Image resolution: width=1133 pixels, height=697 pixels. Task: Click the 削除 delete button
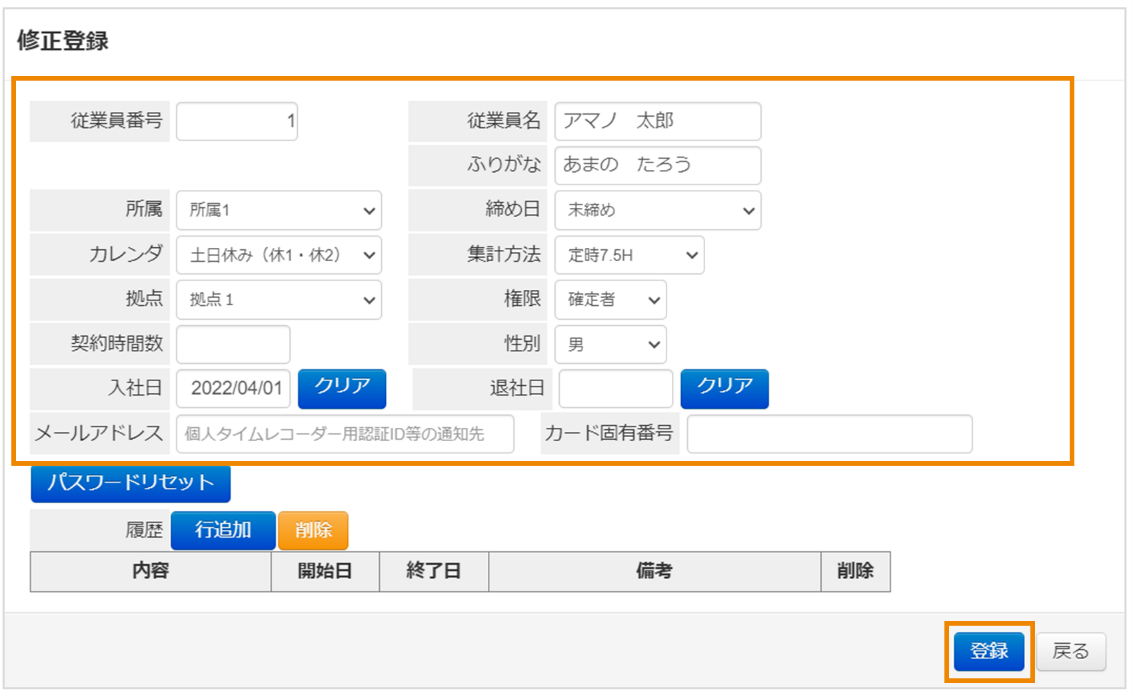(315, 530)
